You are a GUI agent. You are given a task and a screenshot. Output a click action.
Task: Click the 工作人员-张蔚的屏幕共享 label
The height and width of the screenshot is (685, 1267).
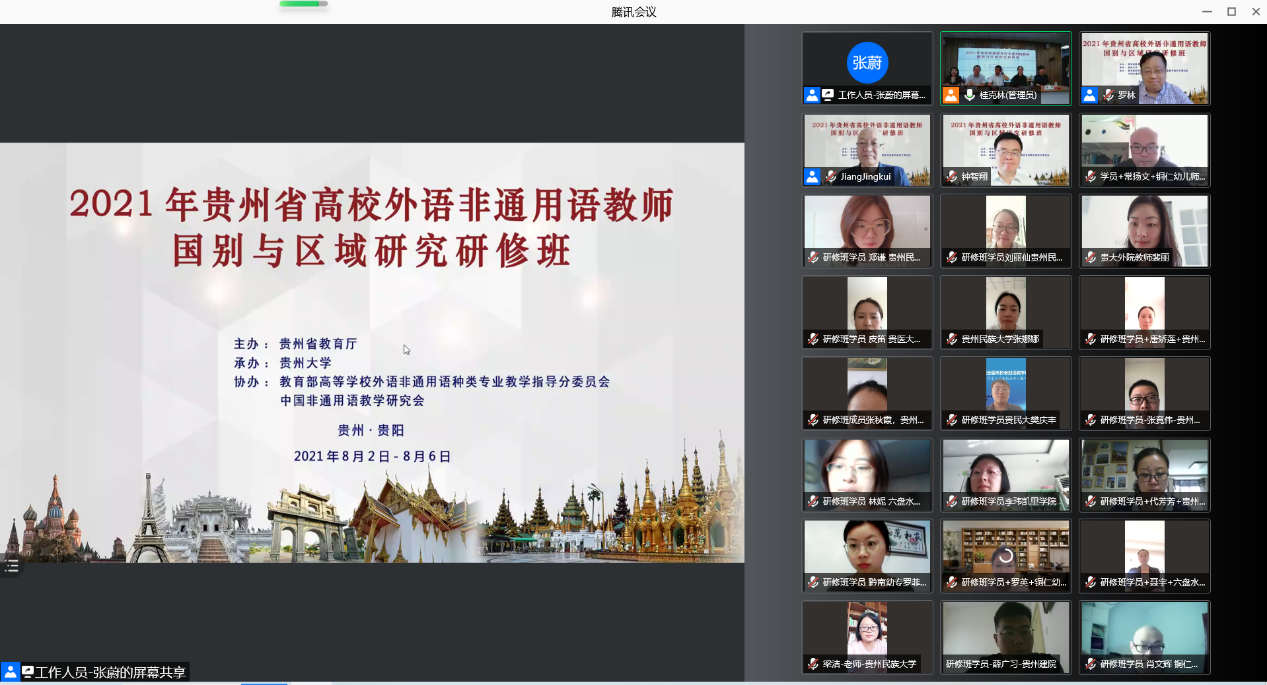[x=110, y=672]
